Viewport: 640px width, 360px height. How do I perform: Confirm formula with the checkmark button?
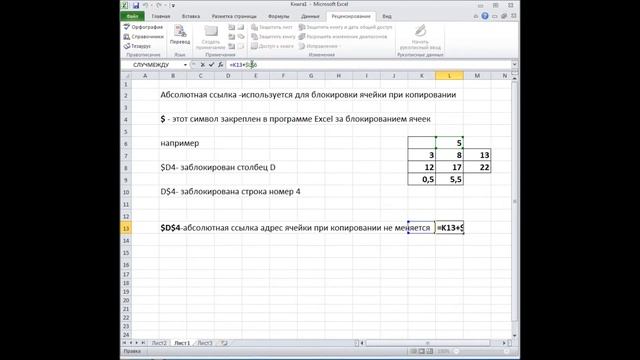211,65
